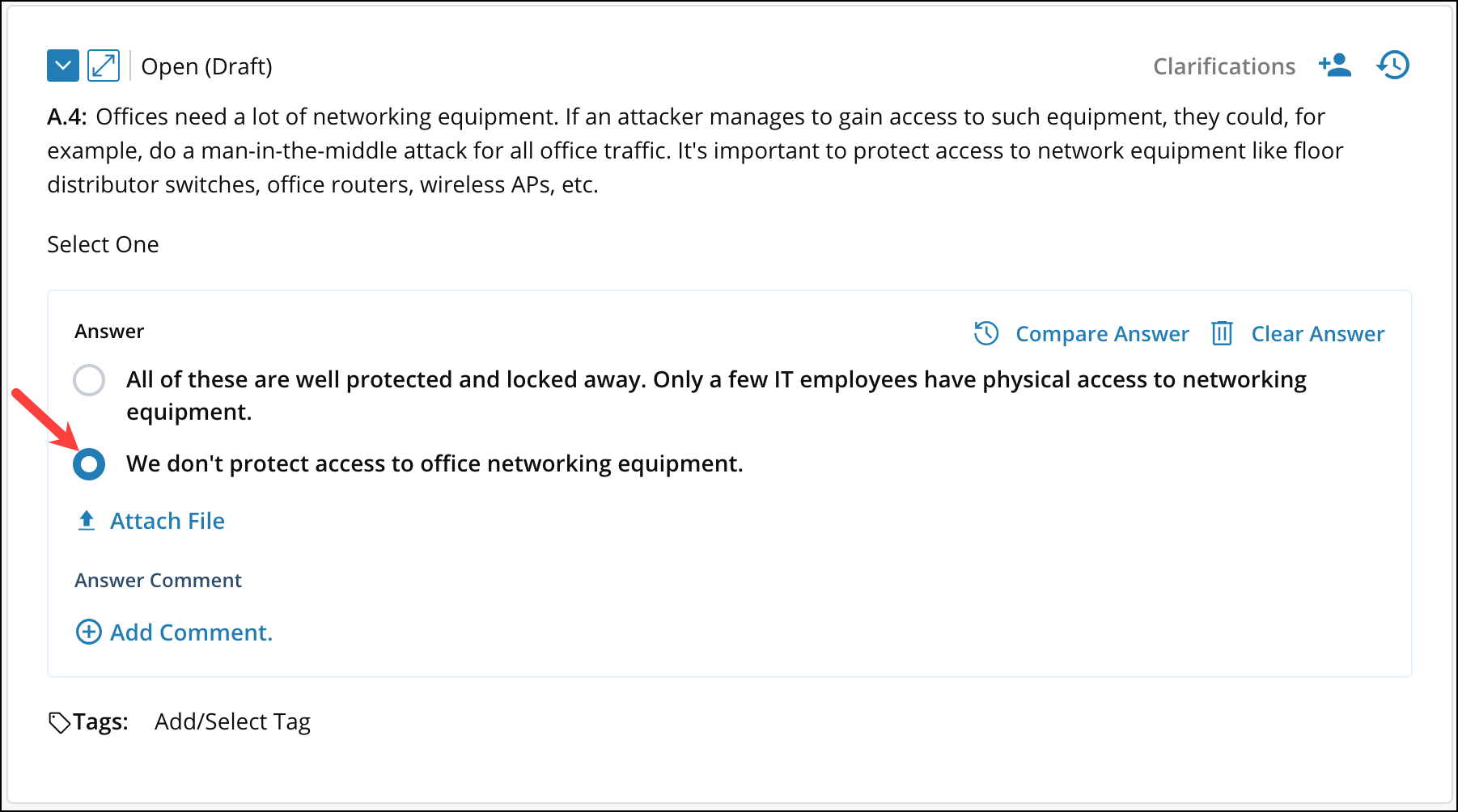Image resolution: width=1458 pixels, height=812 pixels.
Task: Click the Clear Answer trash icon
Action: 1222,333
